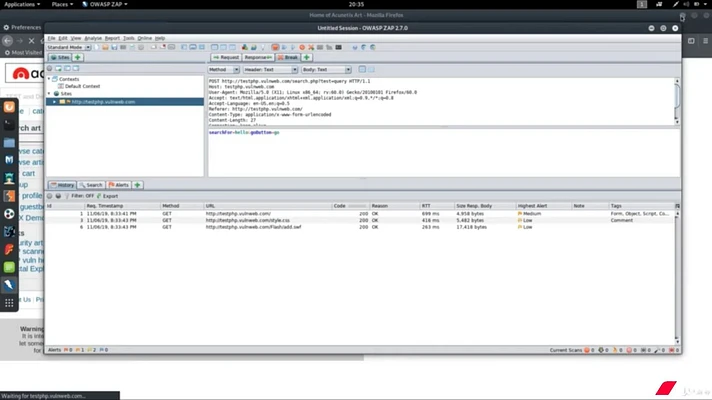Click the request header scrollbar
The height and width of the screenshot is (400, 712).
[x=677, y=101]
